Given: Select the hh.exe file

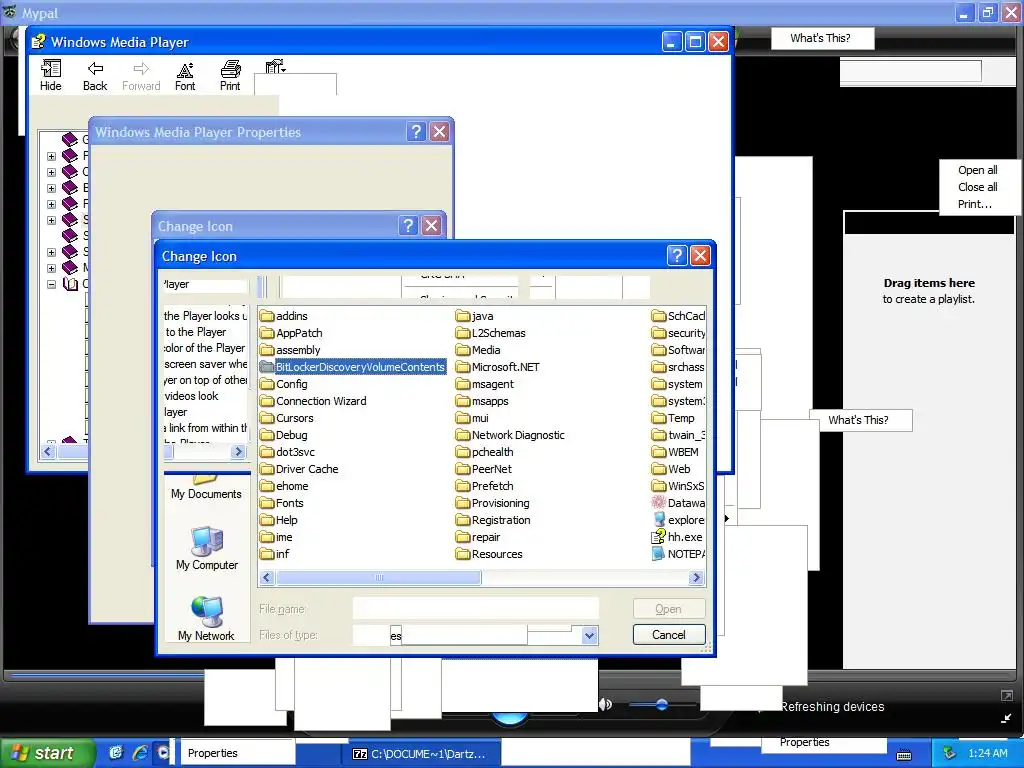Looking at the screenshot, I should coord(678,537).
